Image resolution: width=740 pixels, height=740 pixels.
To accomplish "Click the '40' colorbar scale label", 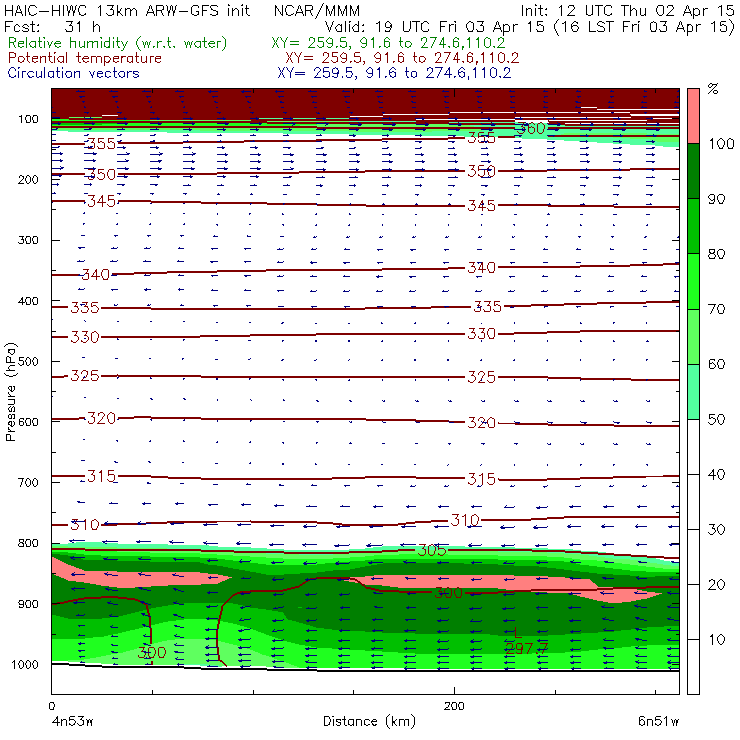I will click(x=716, y=474).
